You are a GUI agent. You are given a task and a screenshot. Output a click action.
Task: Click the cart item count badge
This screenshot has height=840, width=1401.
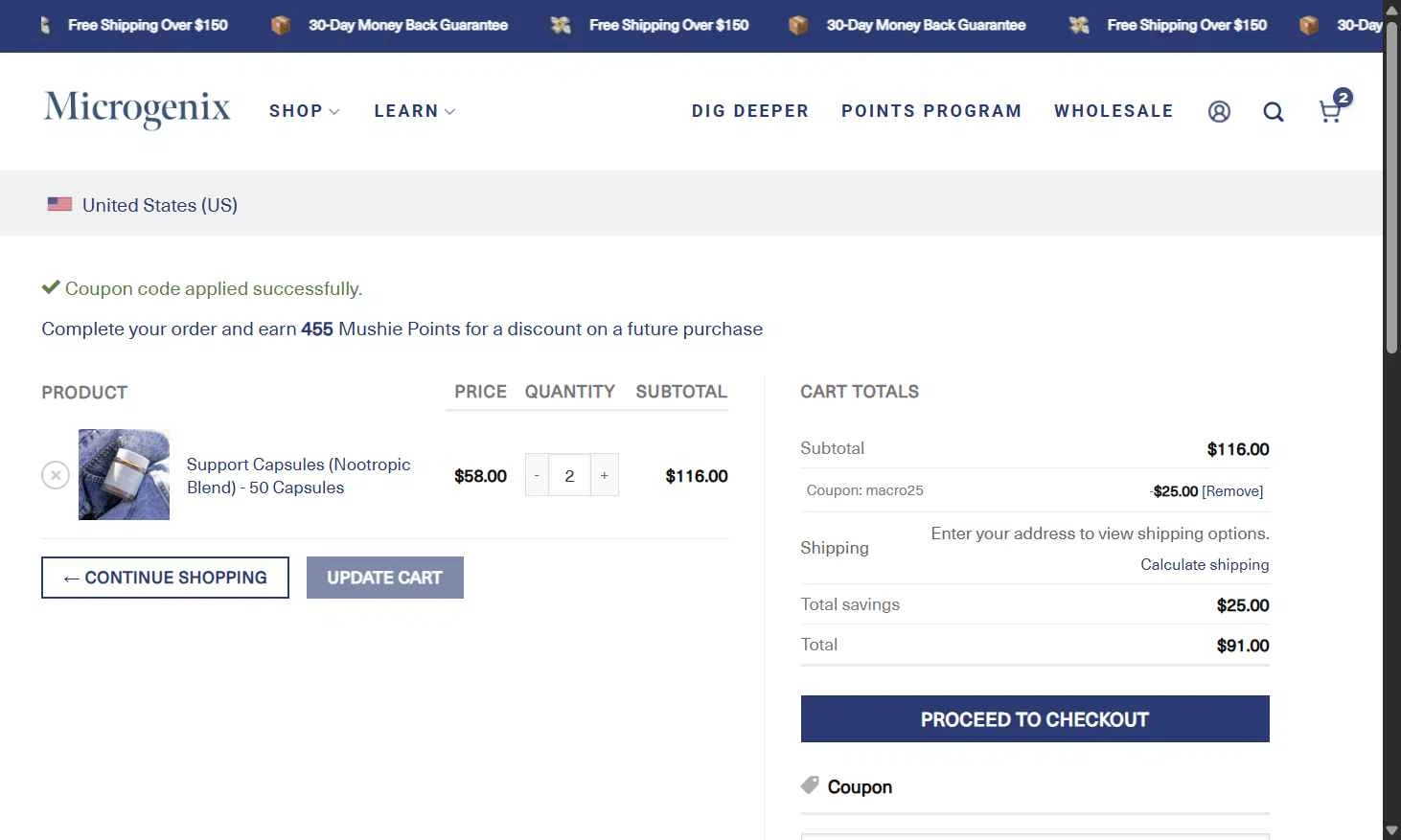coord(1344,97)
